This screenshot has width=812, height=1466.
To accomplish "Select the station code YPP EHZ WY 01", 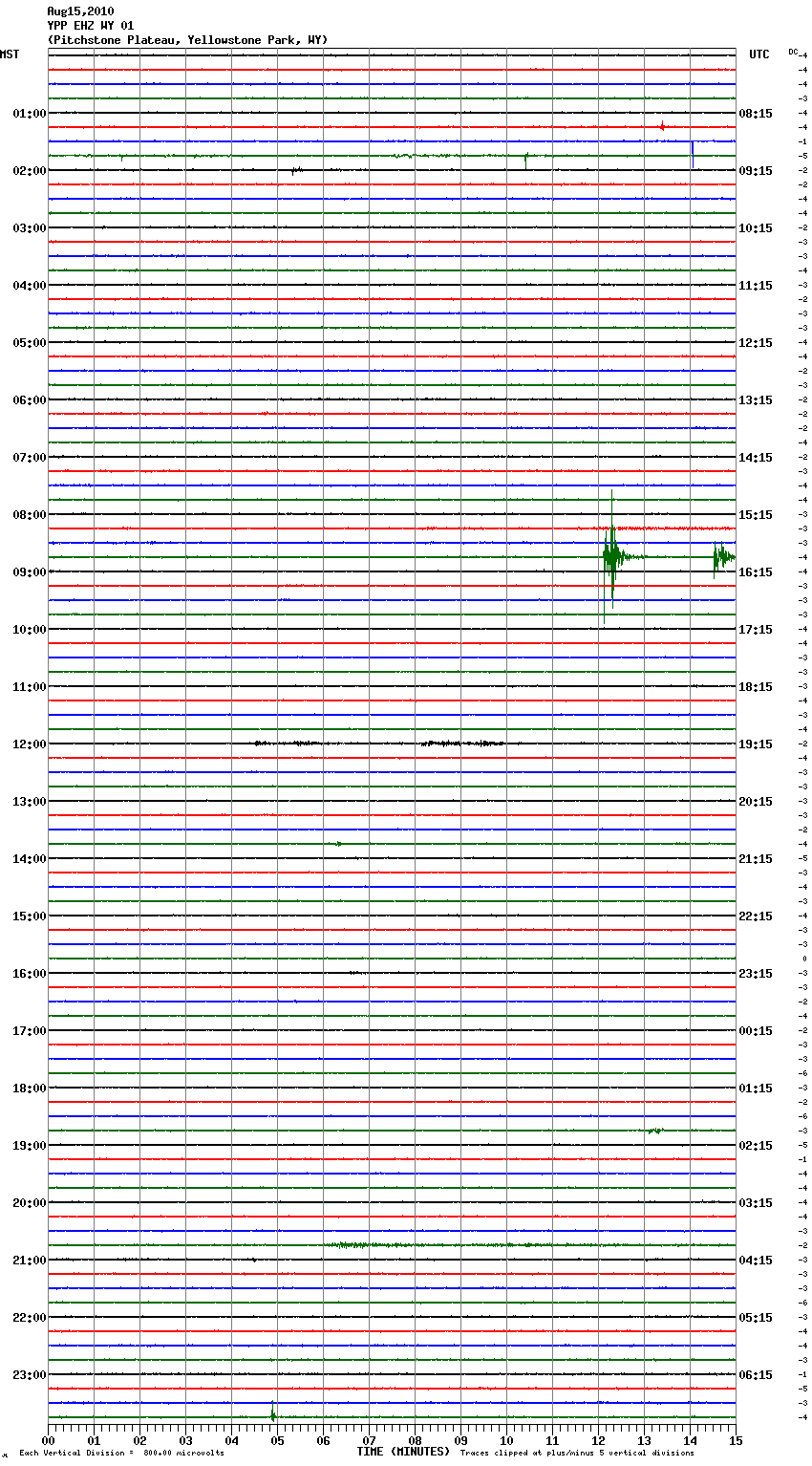I will point(91,26).
